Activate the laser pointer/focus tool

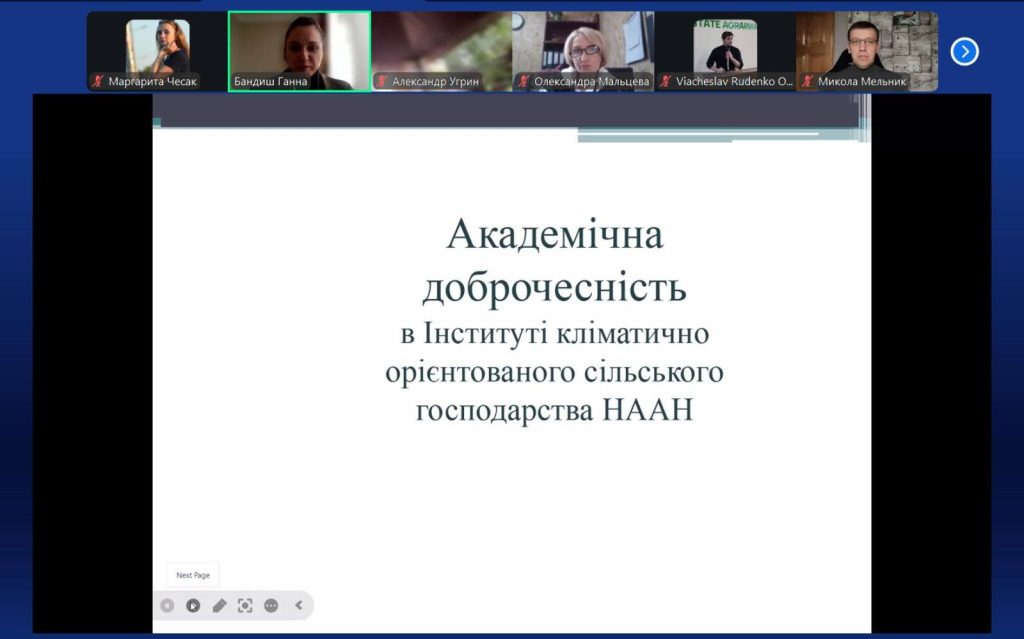pyautogui.click(x=245, y=604)
